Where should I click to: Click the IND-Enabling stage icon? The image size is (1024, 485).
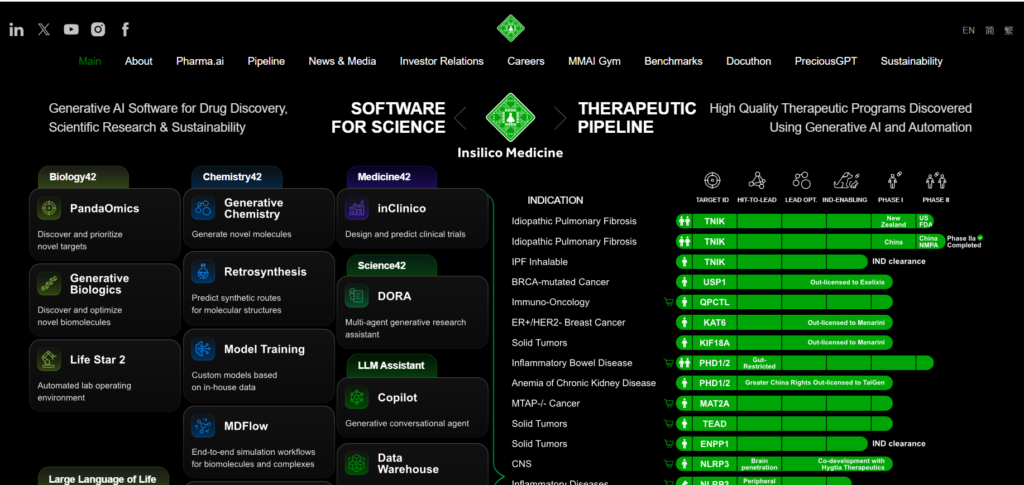[x=846, y=180]
